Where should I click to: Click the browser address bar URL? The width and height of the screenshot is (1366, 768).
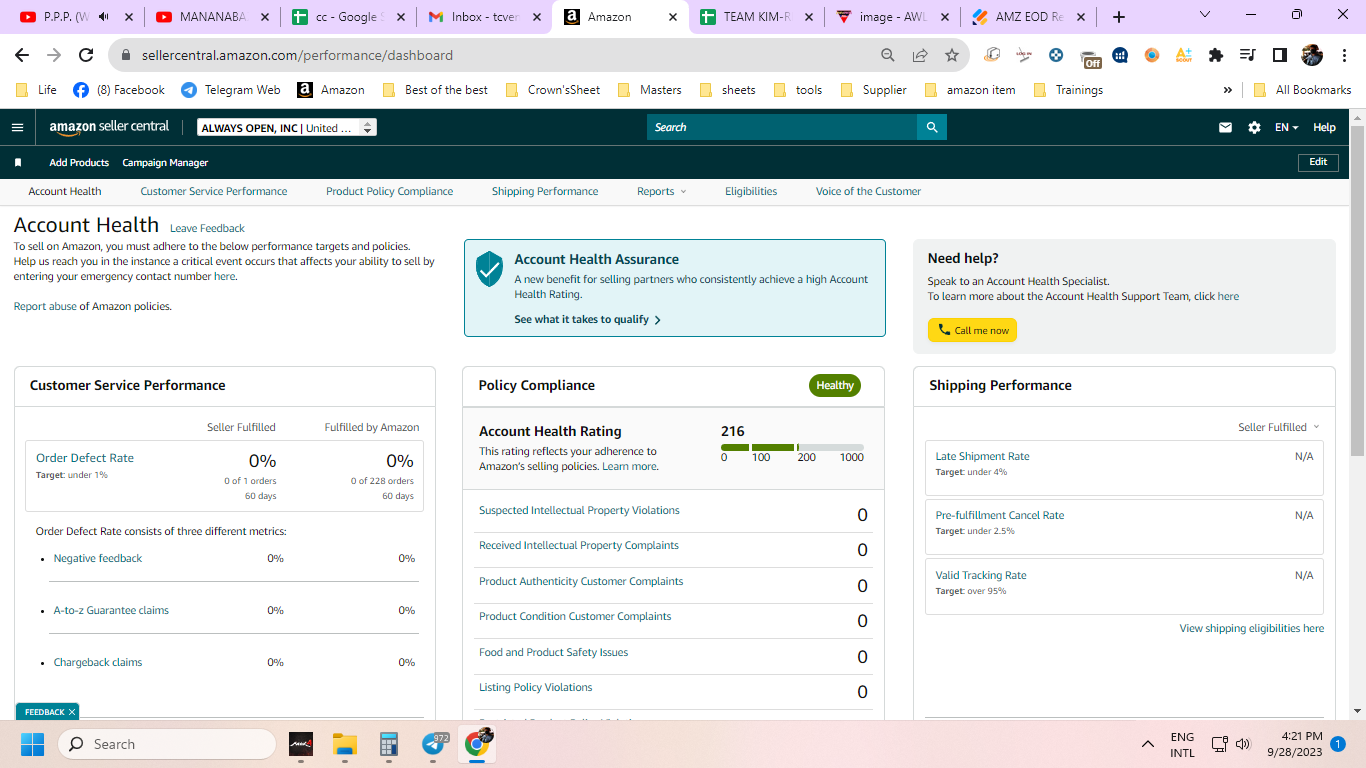(x=297, y=55)
